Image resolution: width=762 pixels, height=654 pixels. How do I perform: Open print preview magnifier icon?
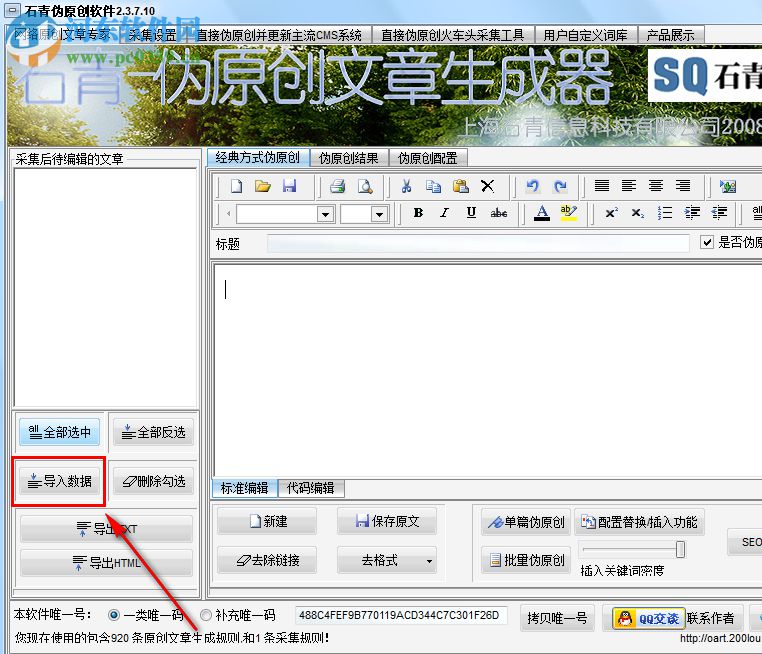[365, 186]
